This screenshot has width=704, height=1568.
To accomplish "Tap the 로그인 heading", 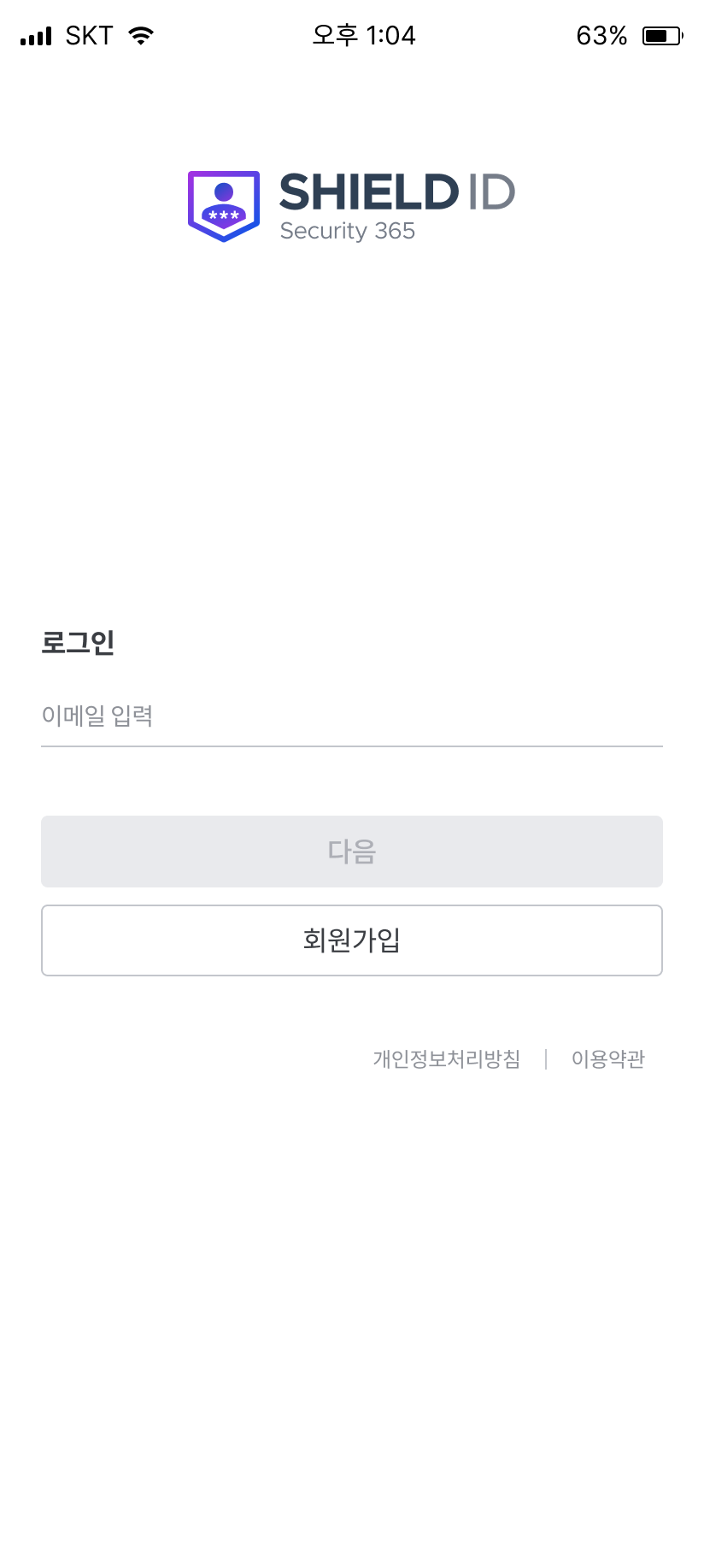I will click(78, 642).
